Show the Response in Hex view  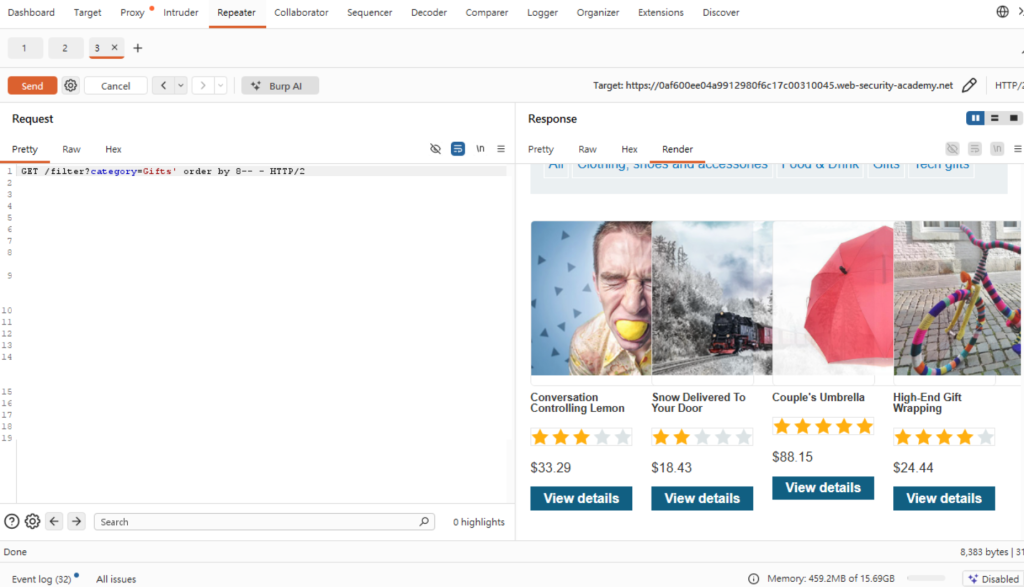pos(630,149)
